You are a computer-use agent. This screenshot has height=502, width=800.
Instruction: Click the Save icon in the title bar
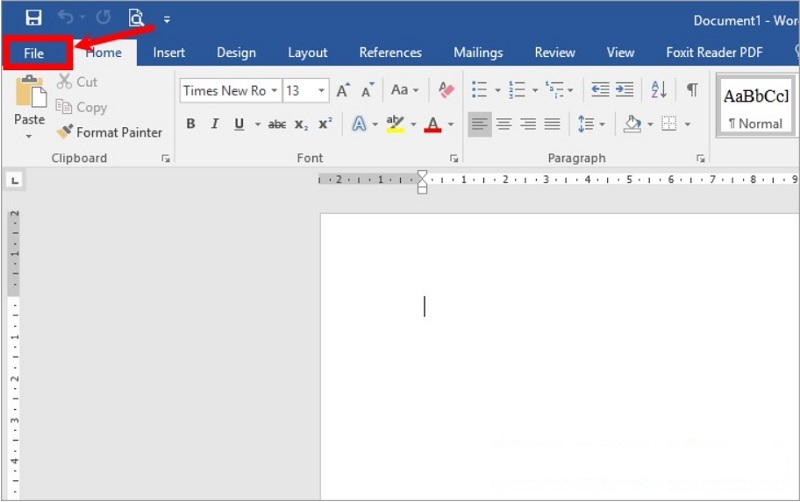coord(34,18)
